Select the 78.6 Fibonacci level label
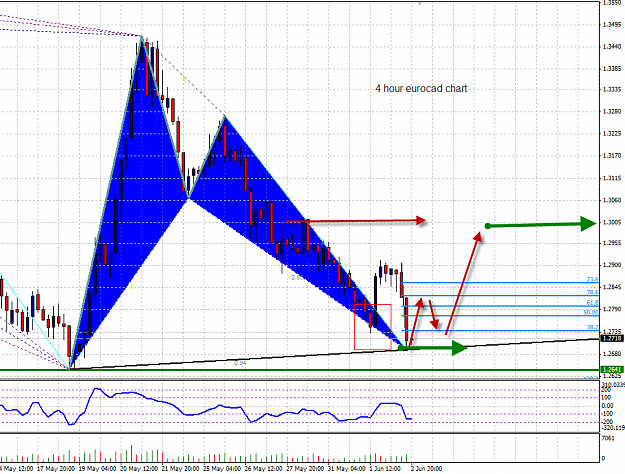This screenshot has height=474, width=625. (x=592, y=292)
